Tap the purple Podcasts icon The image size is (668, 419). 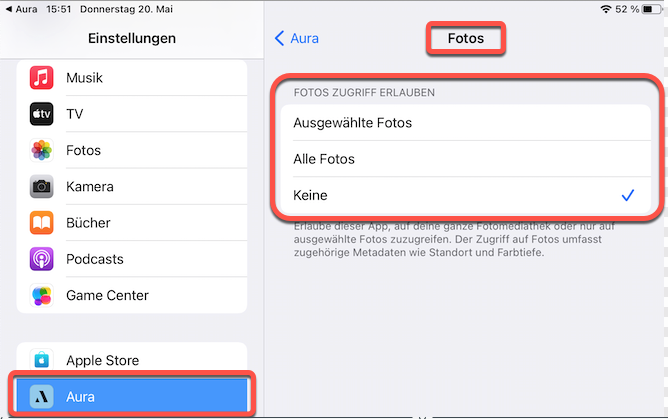point(41,258)
